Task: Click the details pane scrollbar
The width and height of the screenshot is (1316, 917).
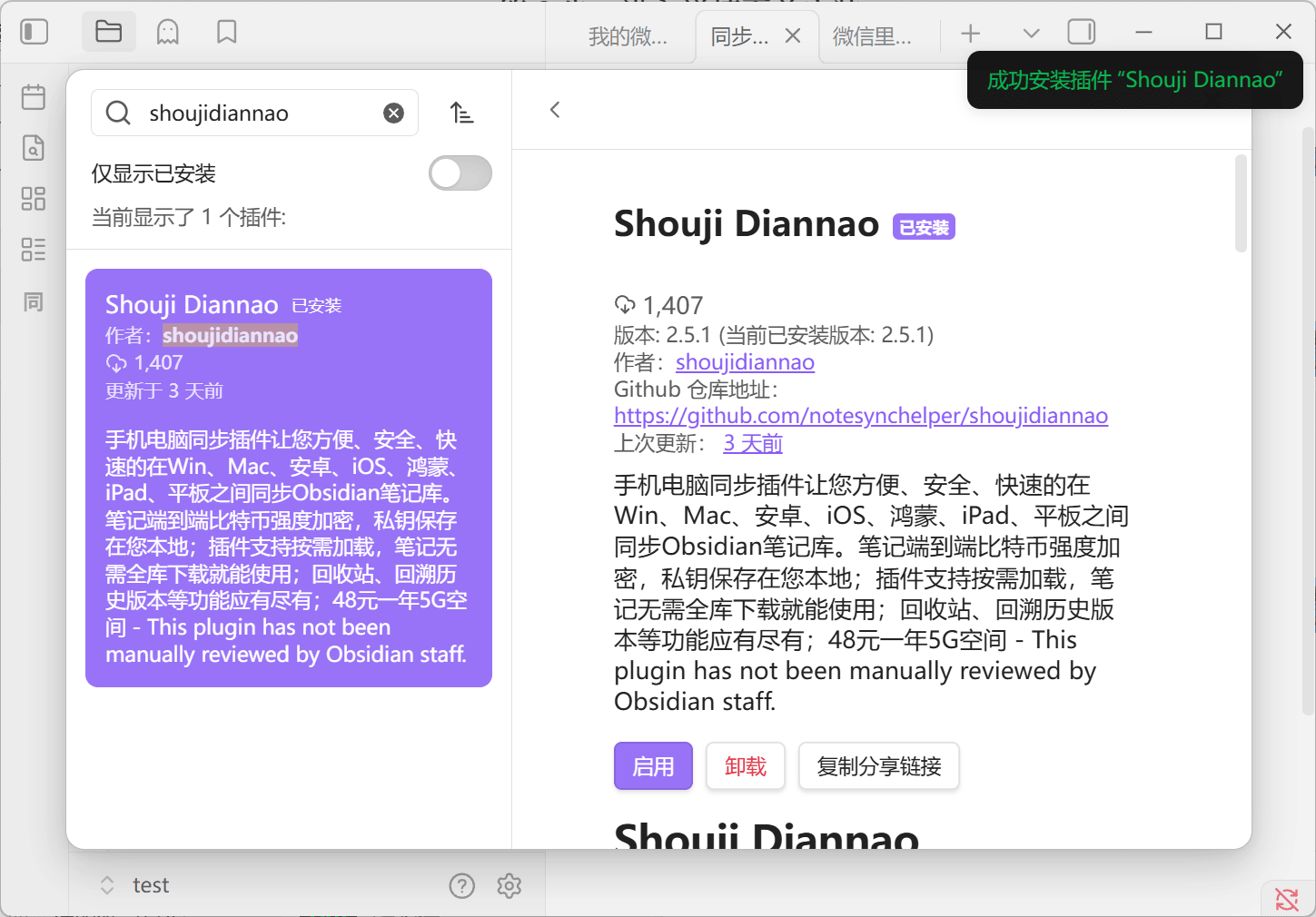Action: point(1241,203)
